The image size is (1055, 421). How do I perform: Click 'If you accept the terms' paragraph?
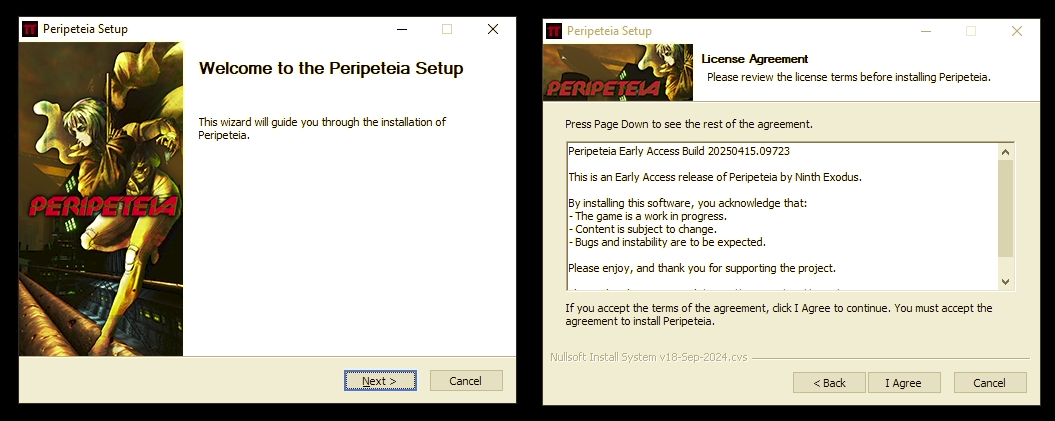click(778, 315)
